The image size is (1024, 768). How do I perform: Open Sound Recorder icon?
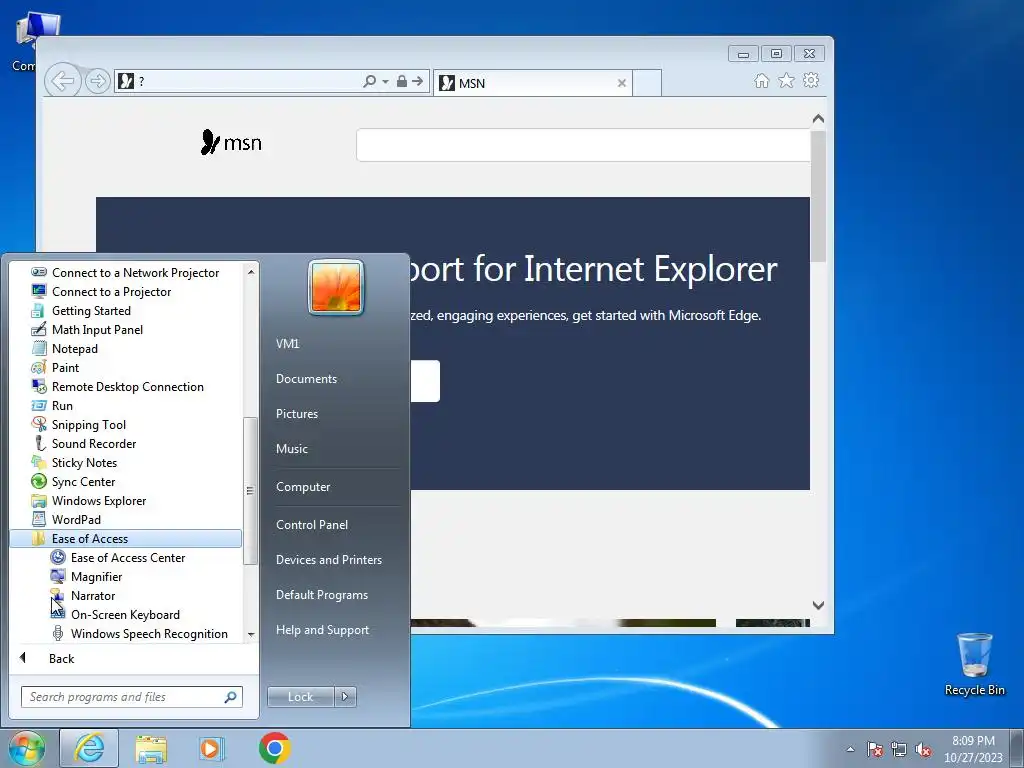coord(39,443)
